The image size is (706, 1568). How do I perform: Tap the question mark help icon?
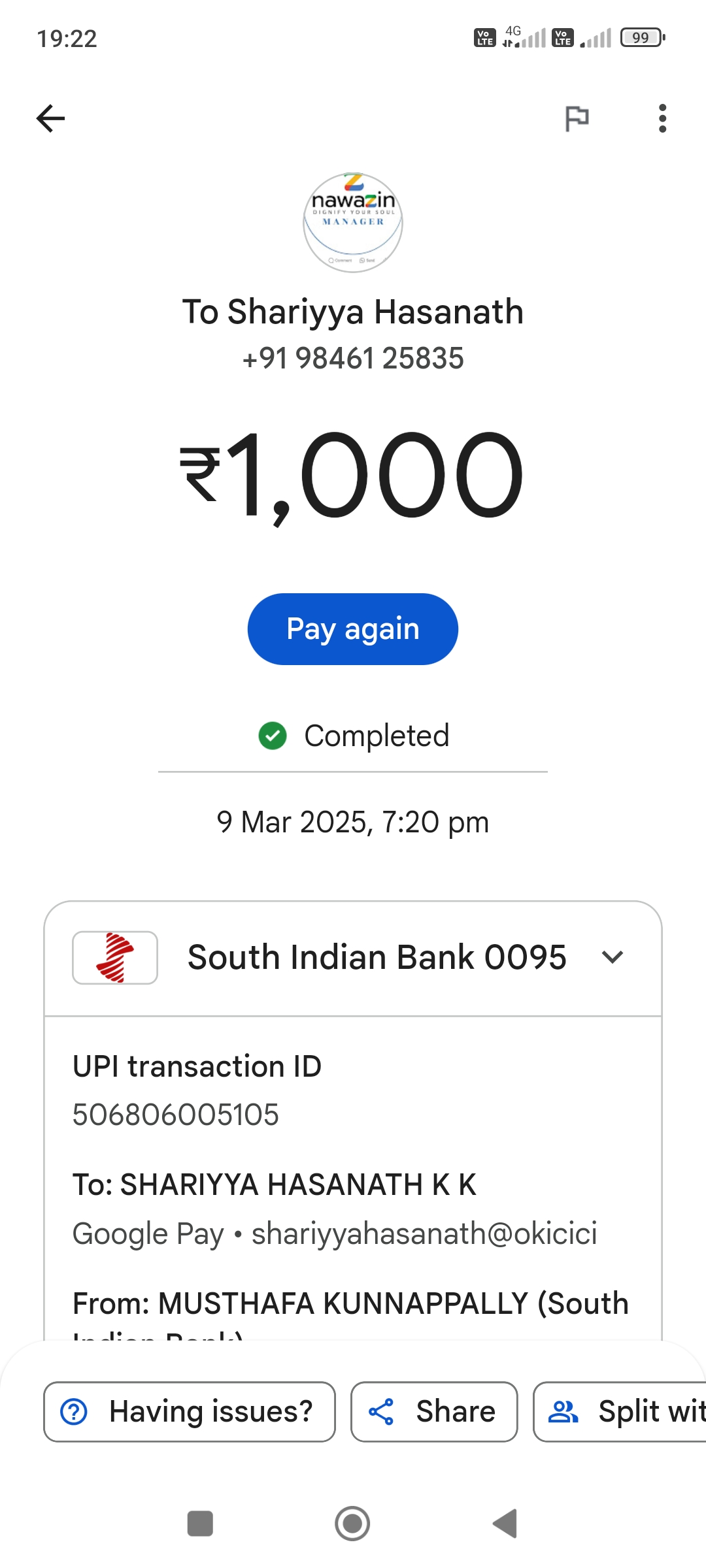[x=74, y=1411]
